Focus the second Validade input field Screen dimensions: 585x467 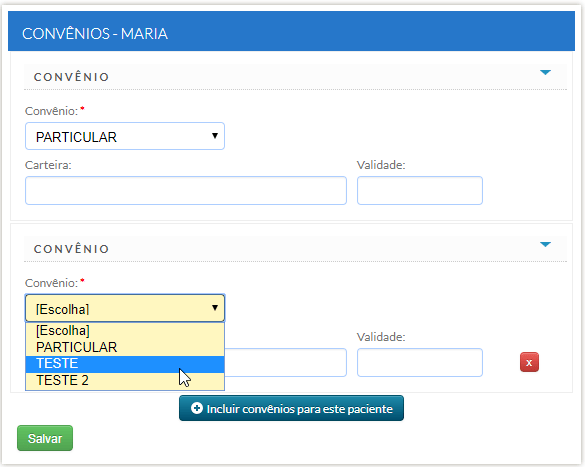[420, 363]
